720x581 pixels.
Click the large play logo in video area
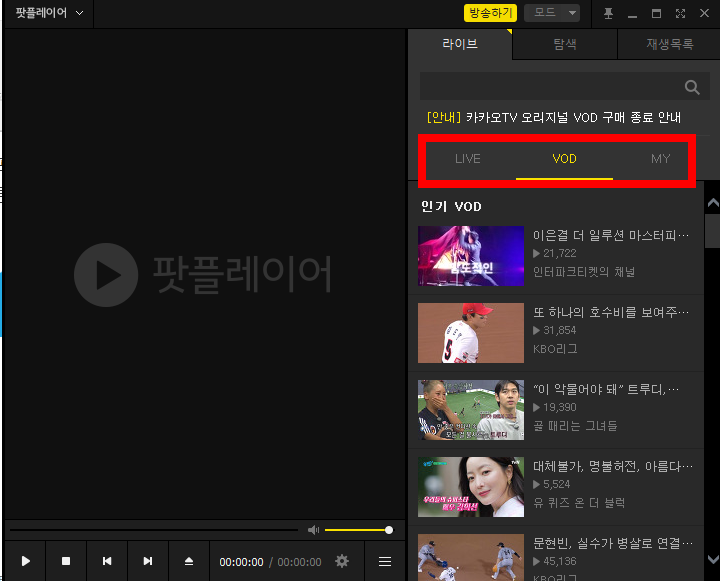tap(106, 275)
